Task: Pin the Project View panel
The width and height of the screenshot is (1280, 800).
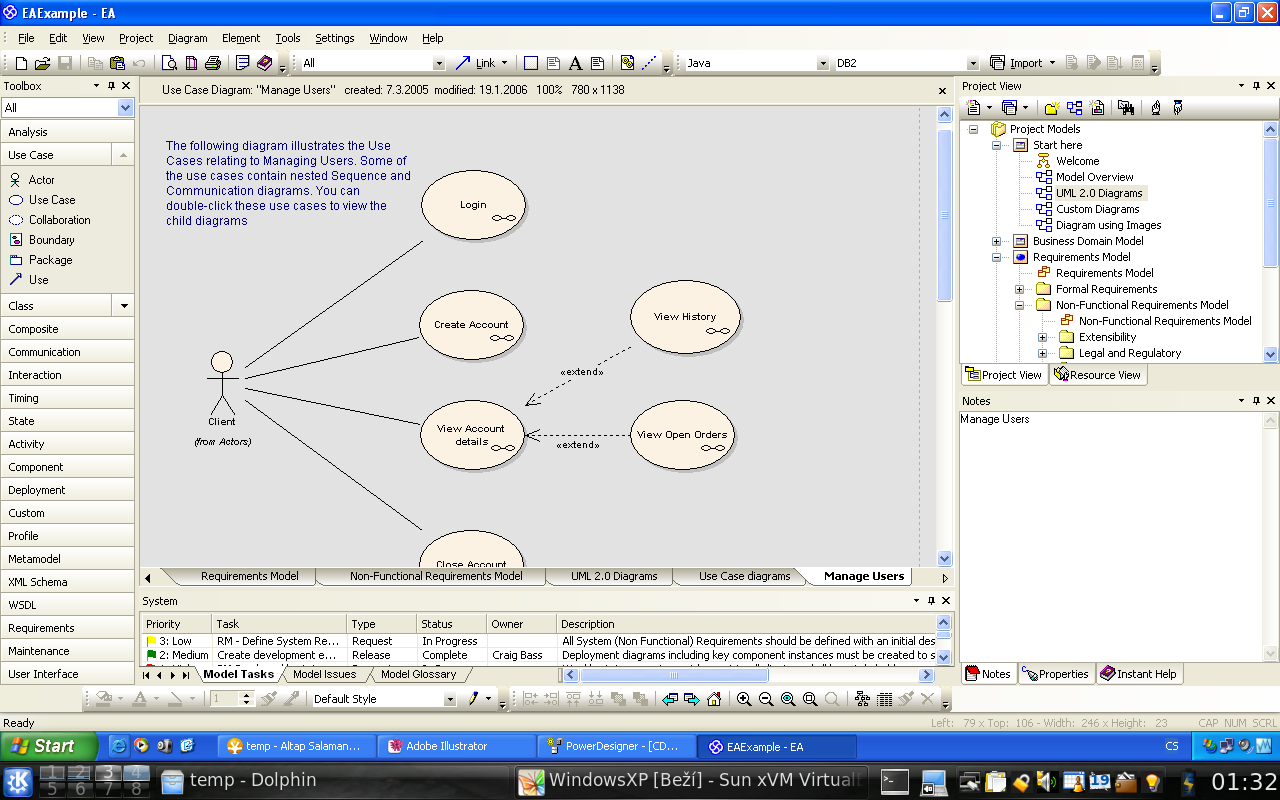Action: pyautogui.click(x=1257, y=86)
